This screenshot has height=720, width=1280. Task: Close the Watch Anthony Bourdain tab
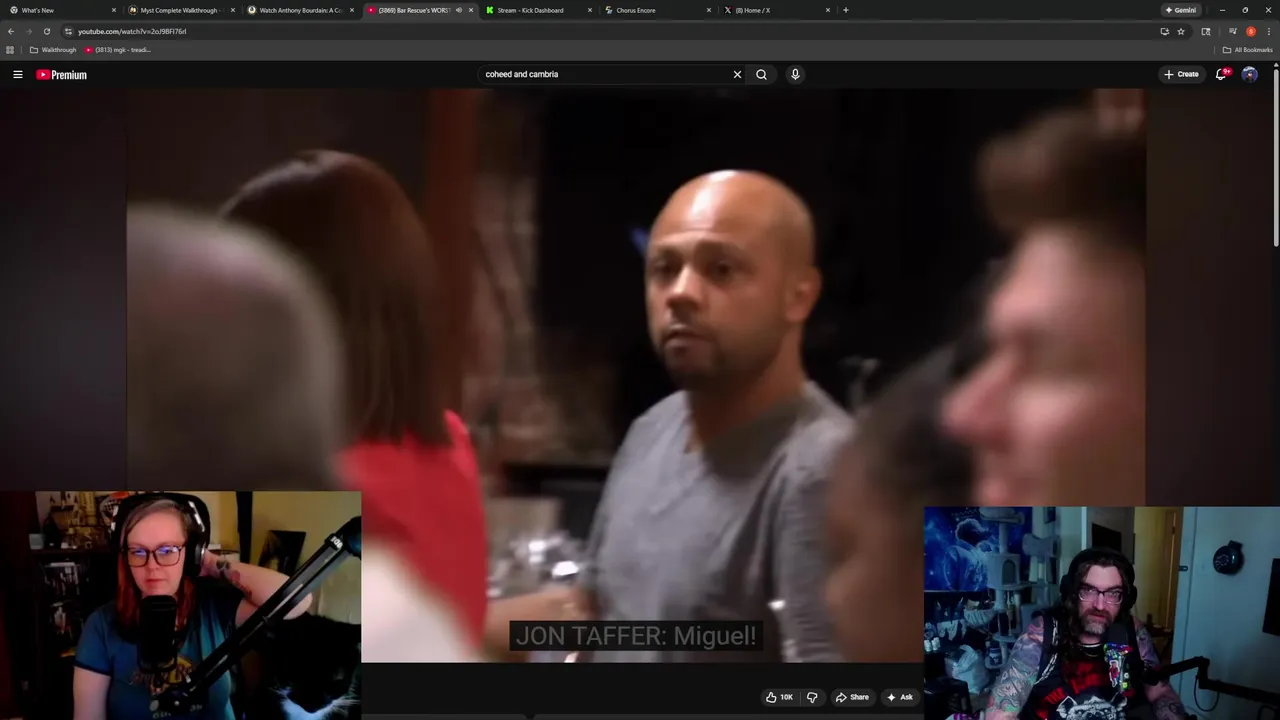[352, 10]
